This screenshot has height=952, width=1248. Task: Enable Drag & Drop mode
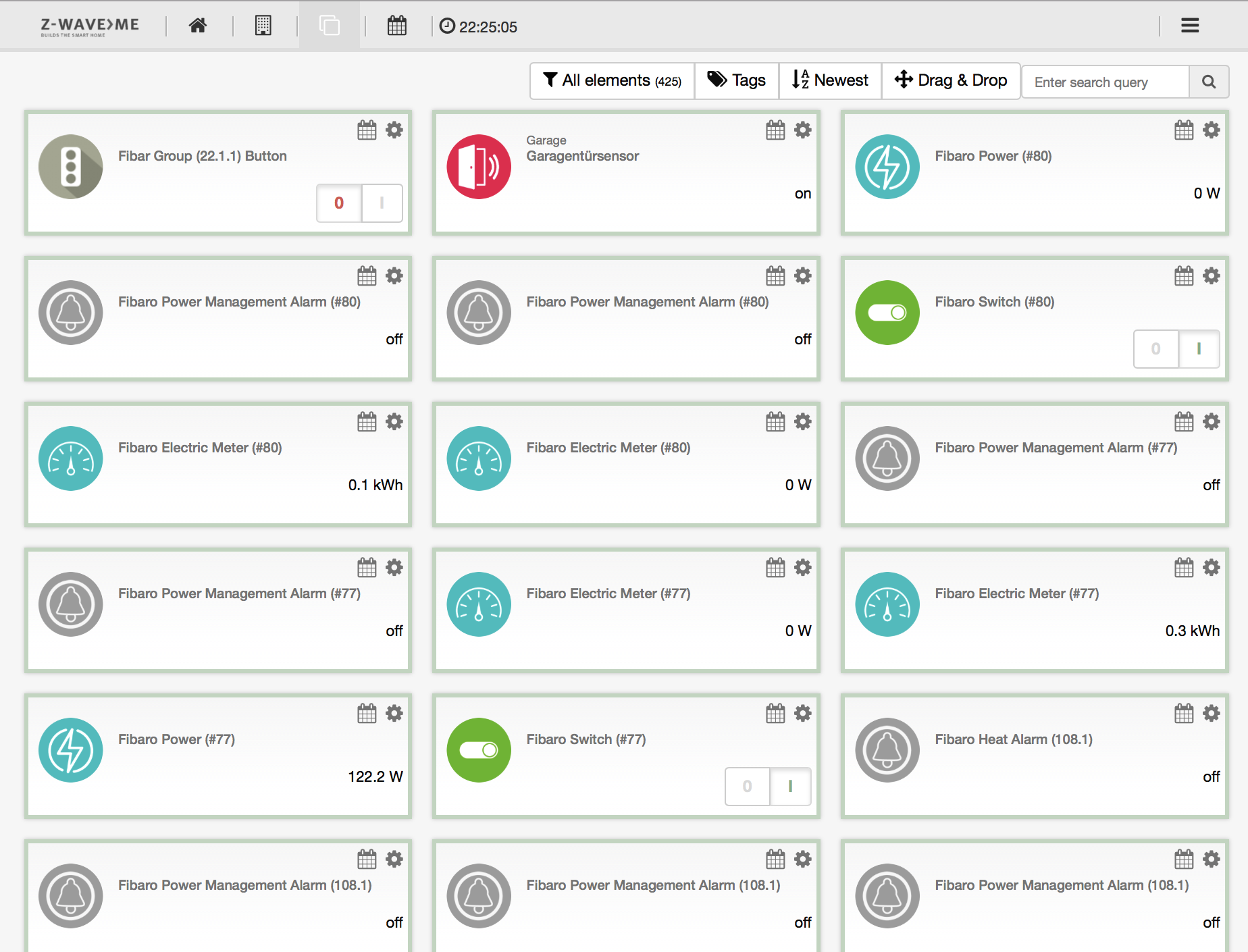(x=950, y=81)
